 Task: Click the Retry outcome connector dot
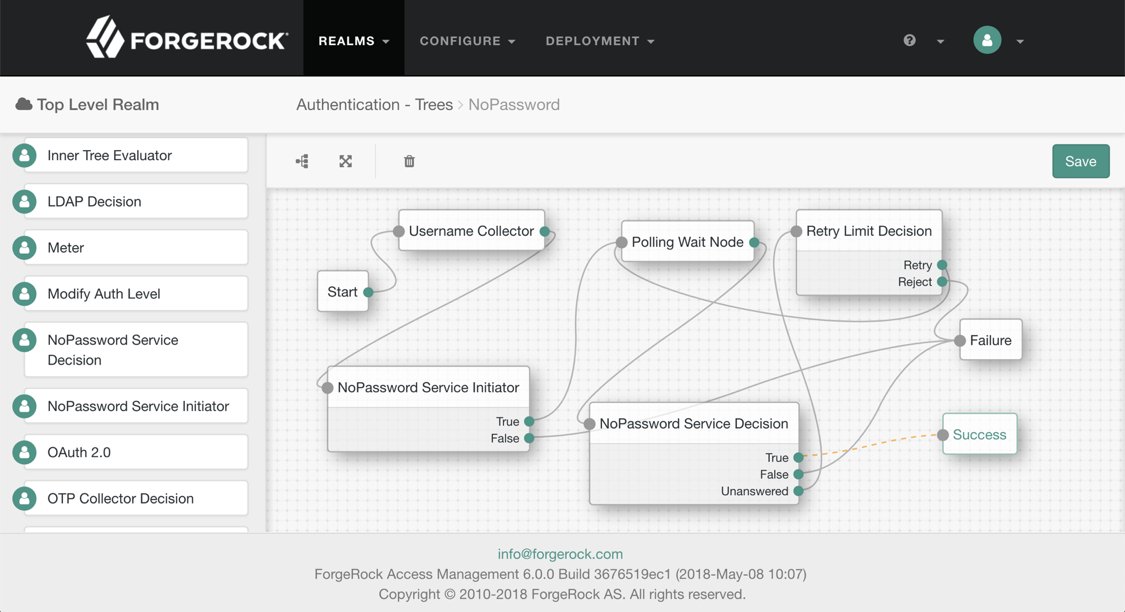tap(942, 265)
